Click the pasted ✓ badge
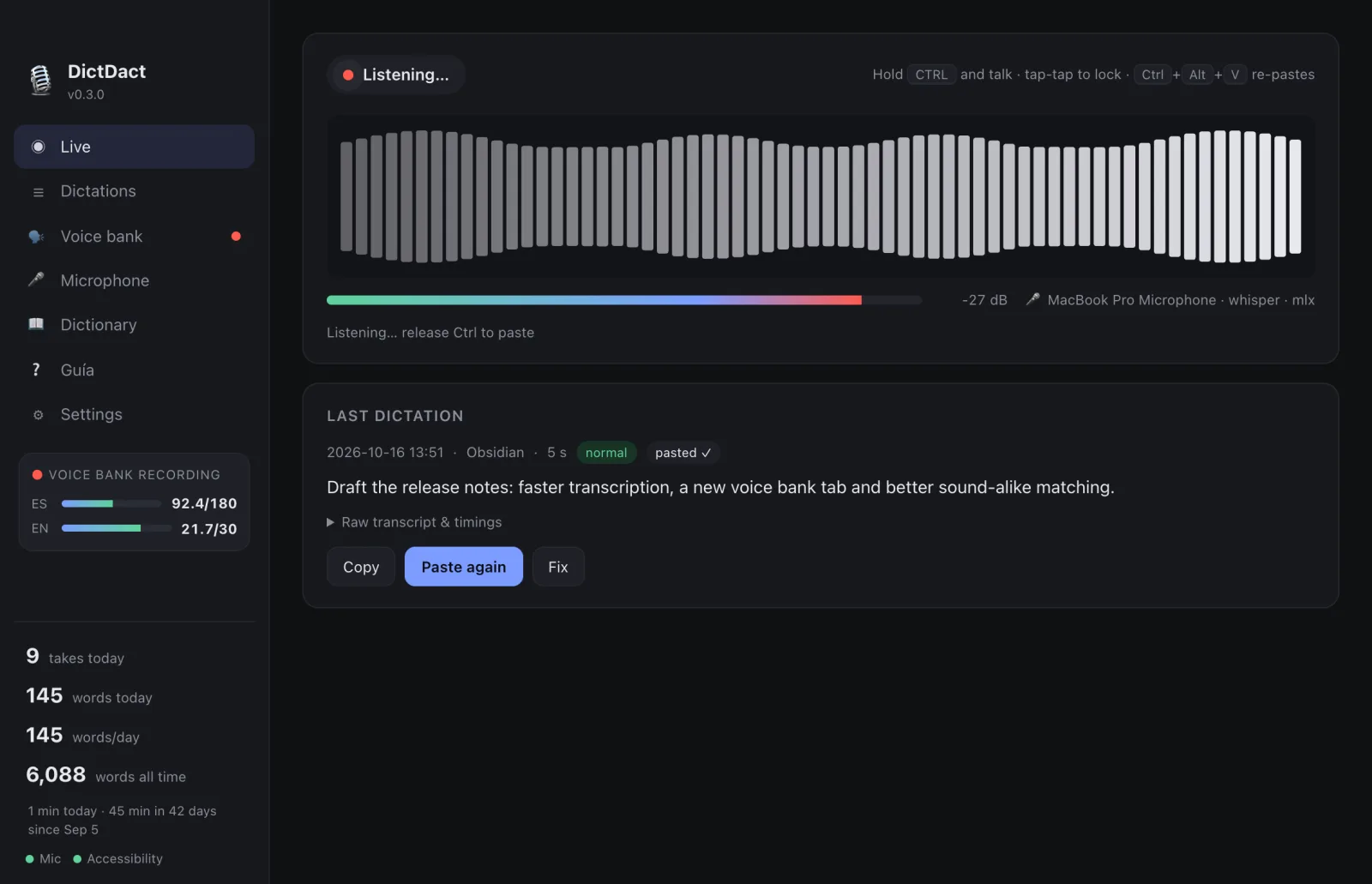Viewport: 1372px width, 884px height. click(683, 453)
